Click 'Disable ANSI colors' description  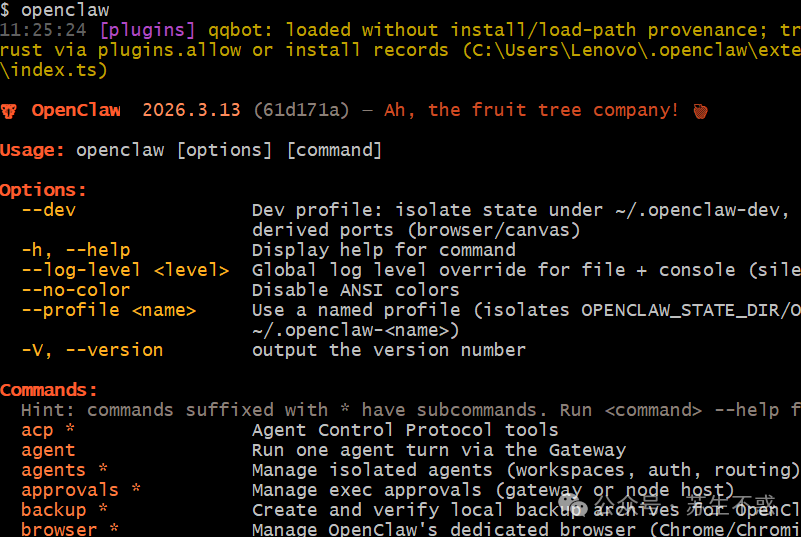click(x=356, y=290)
